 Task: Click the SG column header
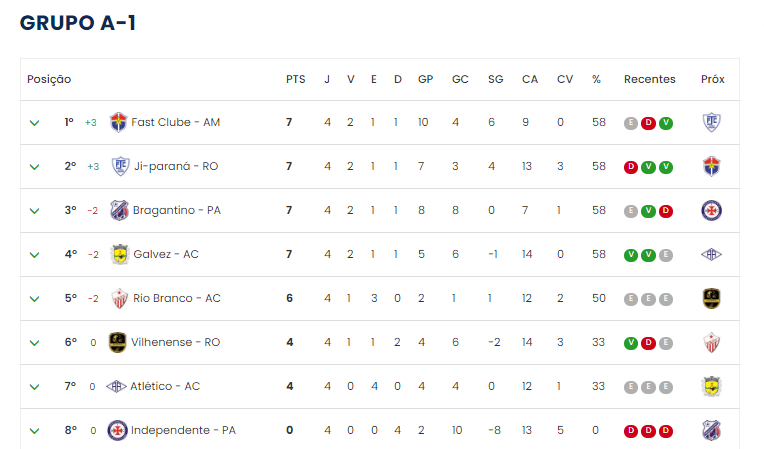(x=495, y=79)
